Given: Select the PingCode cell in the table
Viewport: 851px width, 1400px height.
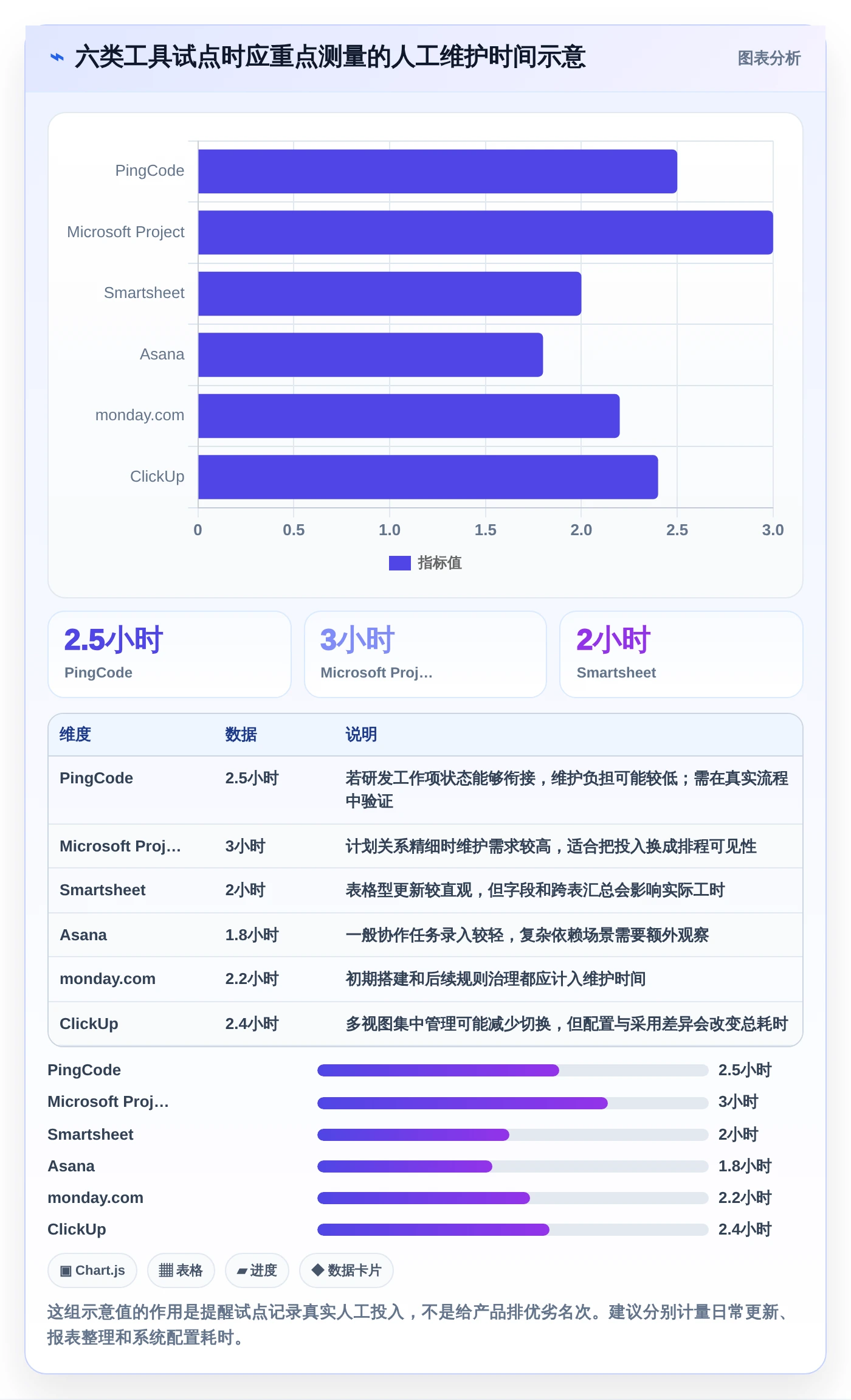Looking at the screenshot, I should [x=96, y=778].
